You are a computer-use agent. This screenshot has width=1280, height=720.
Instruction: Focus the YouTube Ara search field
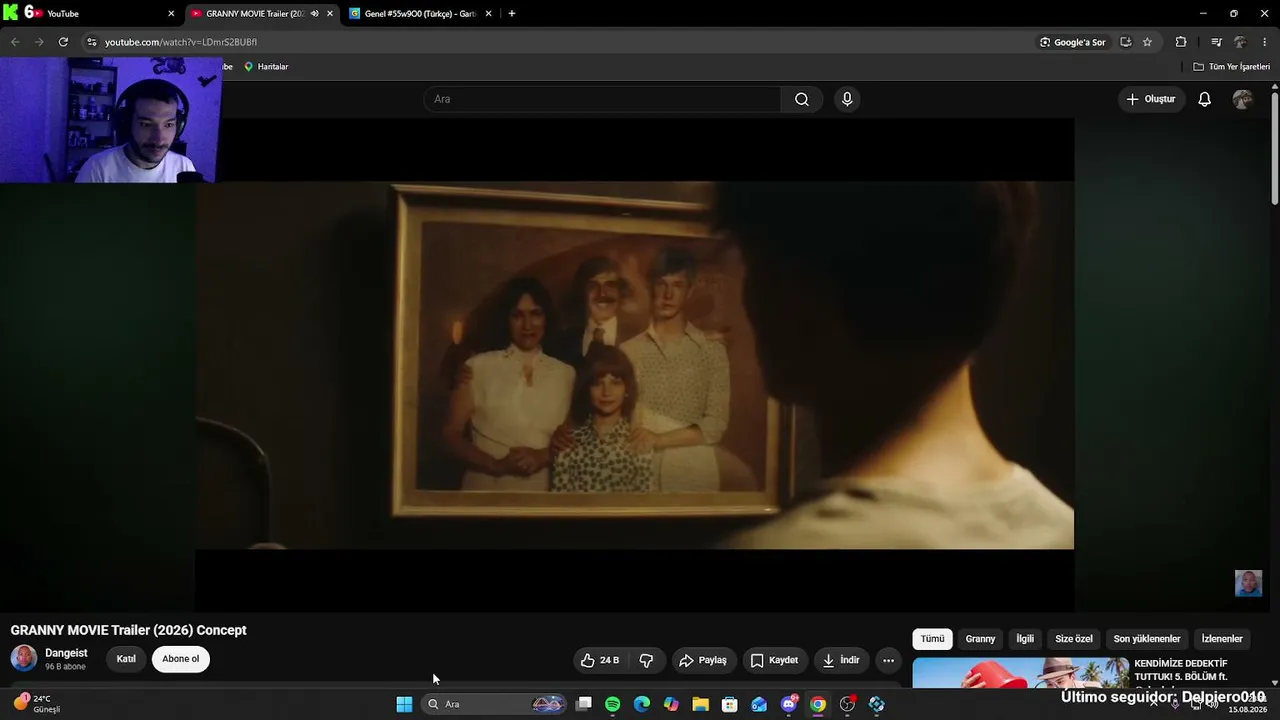click(x=603, y=99)
